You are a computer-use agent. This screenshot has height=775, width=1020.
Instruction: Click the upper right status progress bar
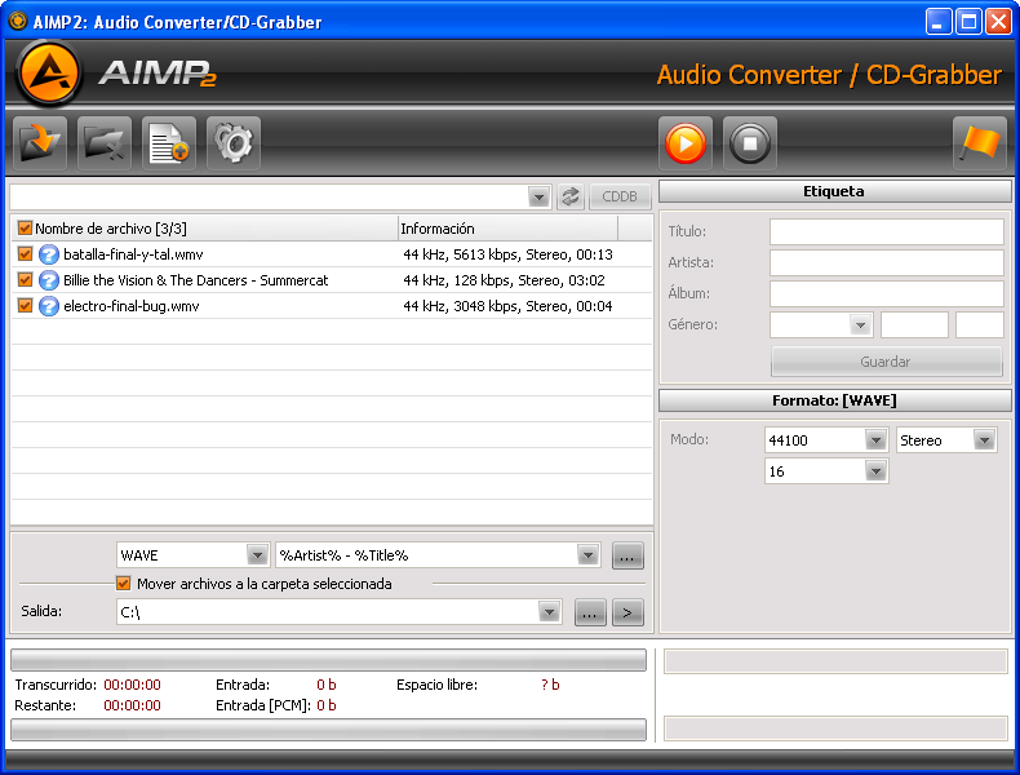(x=835, y=662)
